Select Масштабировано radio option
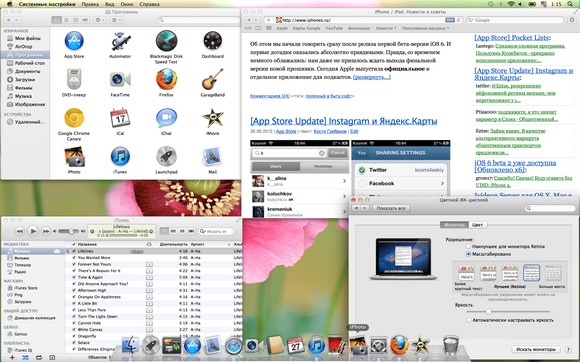580x362 pixels. [469, 254]
